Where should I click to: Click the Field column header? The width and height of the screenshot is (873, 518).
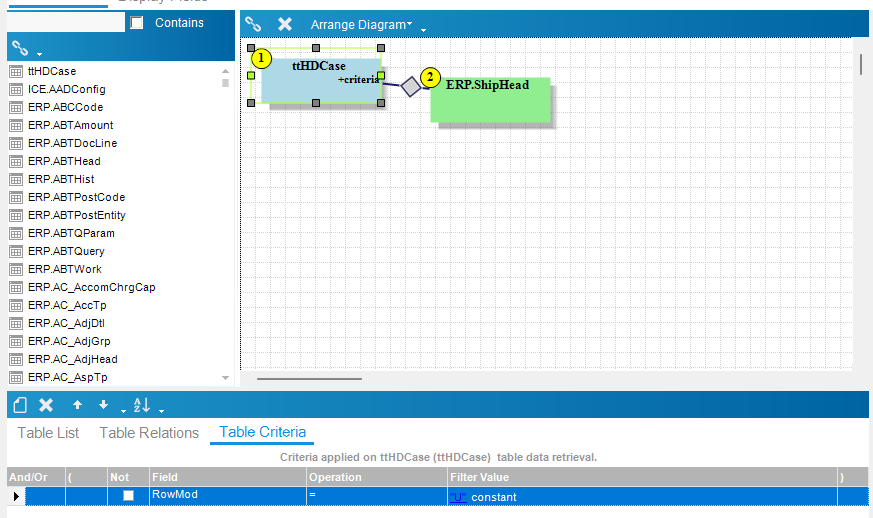tap(228, 477)
